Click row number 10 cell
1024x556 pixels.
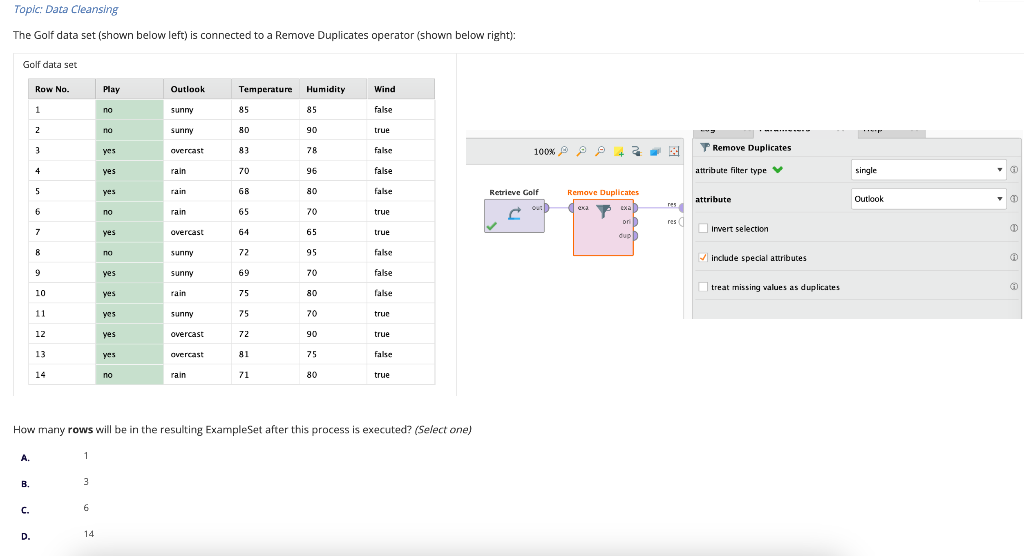coord(62,293)
